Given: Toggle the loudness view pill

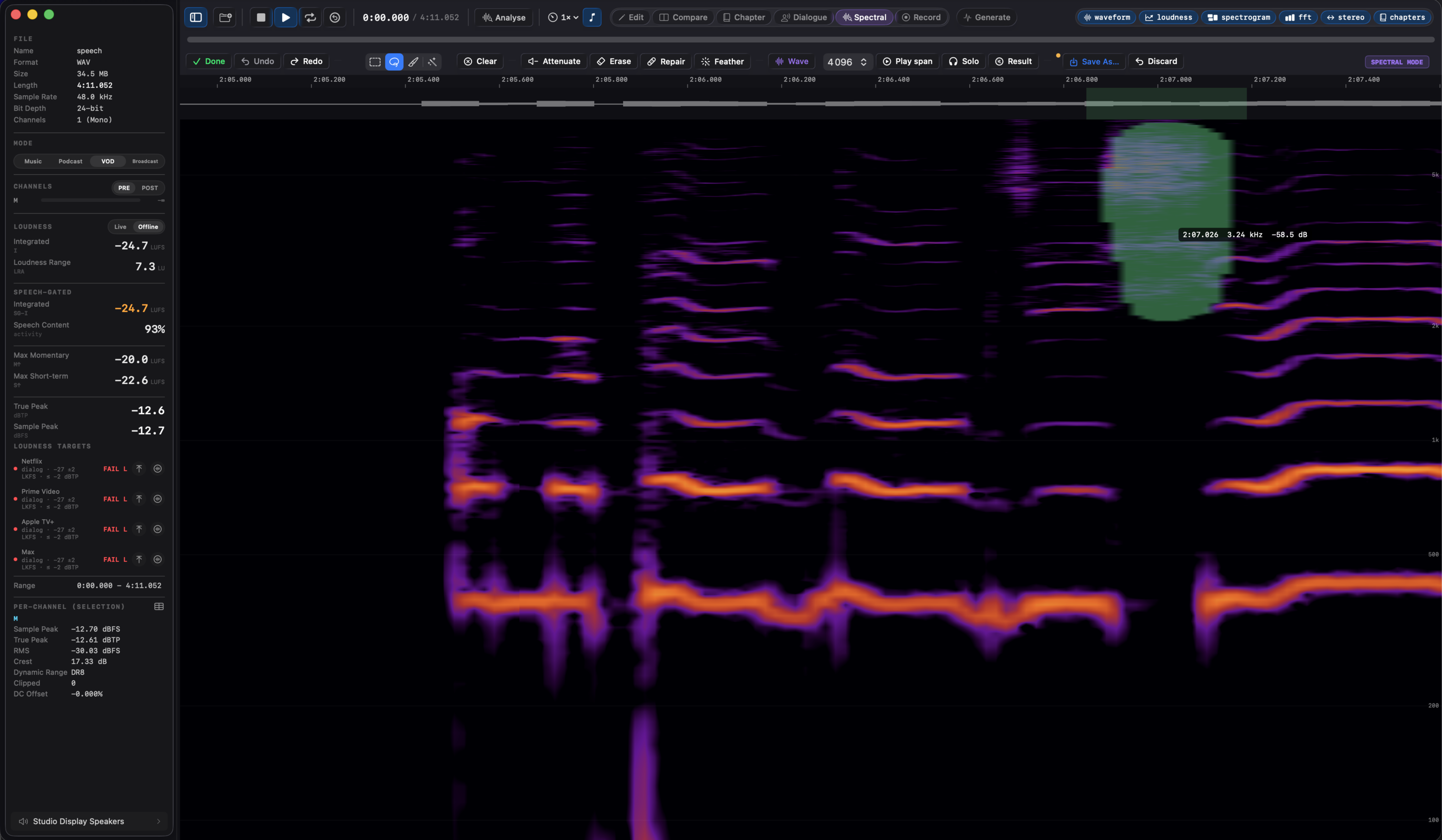Looking at the screenshot, I should tap(1169, 17).
